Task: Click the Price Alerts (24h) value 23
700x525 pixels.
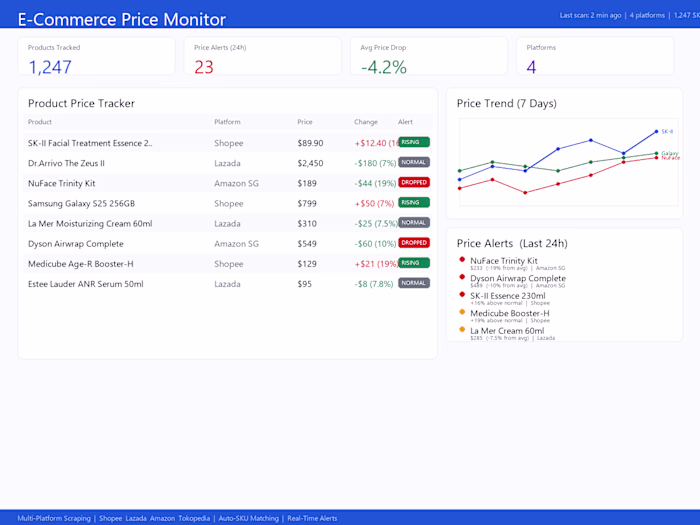Action: pos(204,67)
